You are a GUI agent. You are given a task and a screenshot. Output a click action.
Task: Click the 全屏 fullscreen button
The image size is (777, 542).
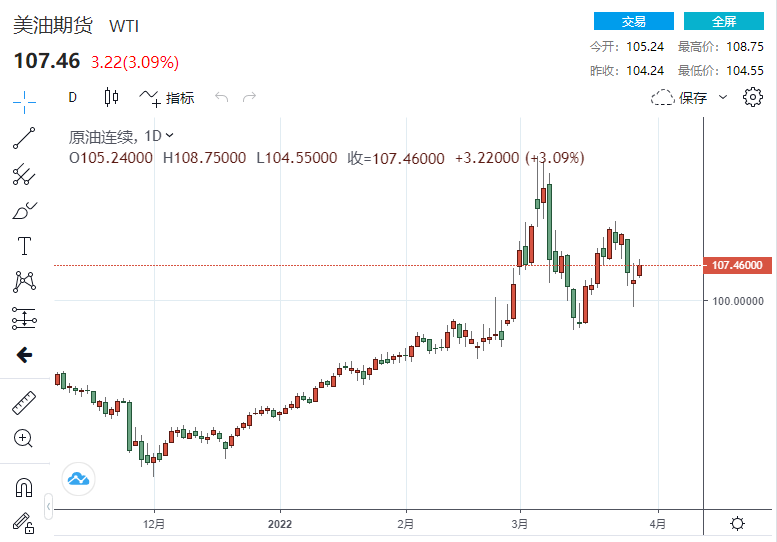(x=724, y=21)
